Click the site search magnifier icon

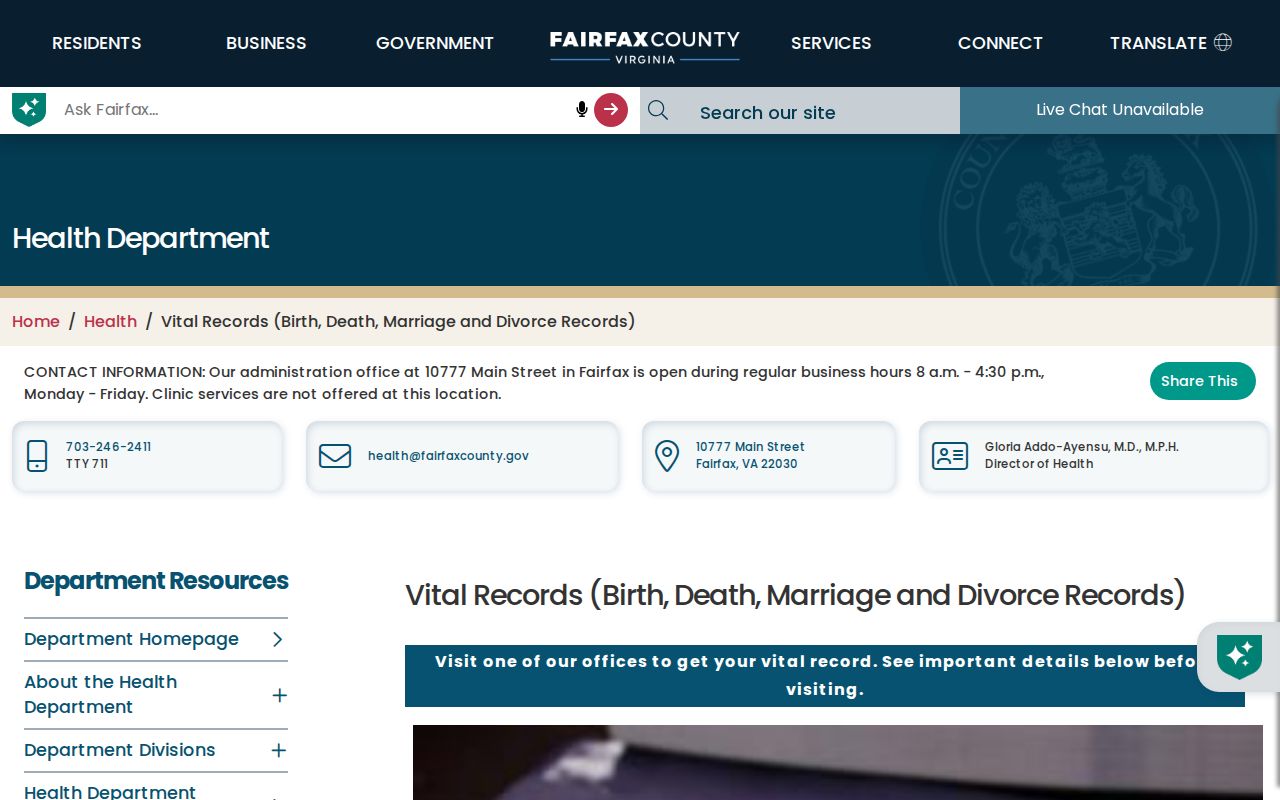(658, 110)
